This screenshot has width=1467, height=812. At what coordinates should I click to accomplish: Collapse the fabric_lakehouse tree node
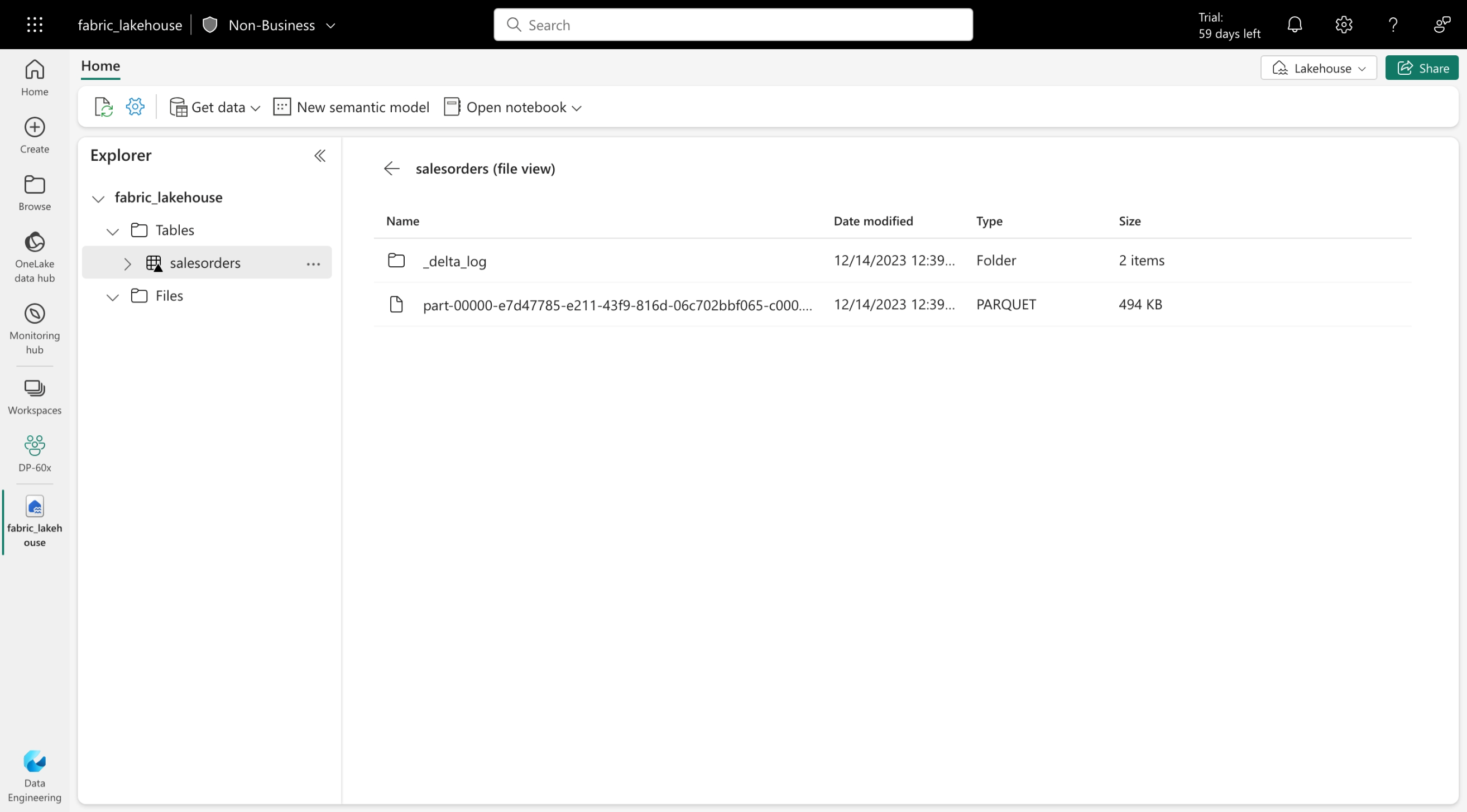[x=99, y=198]
